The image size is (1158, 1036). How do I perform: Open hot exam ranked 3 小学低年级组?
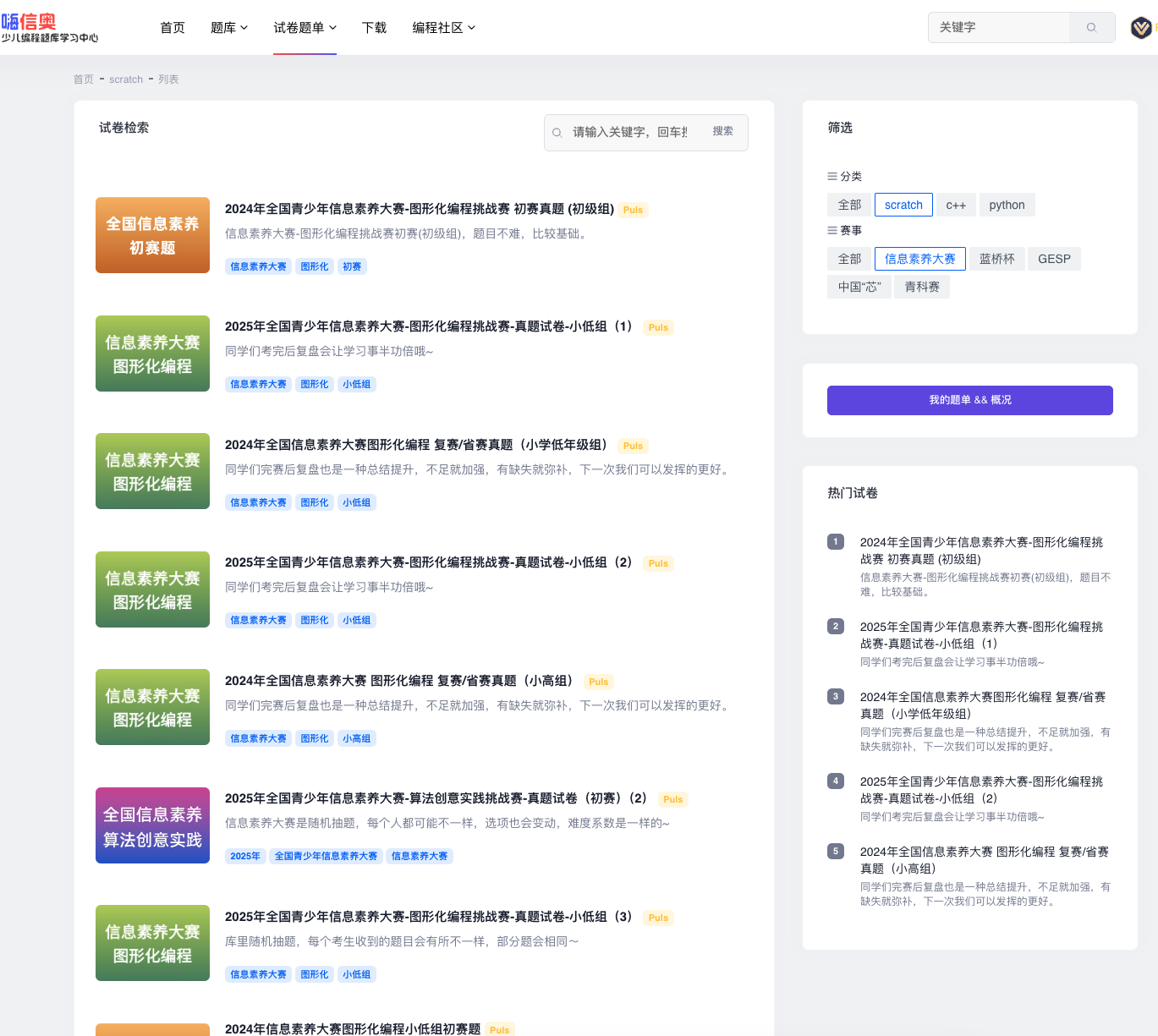[983, 705]
